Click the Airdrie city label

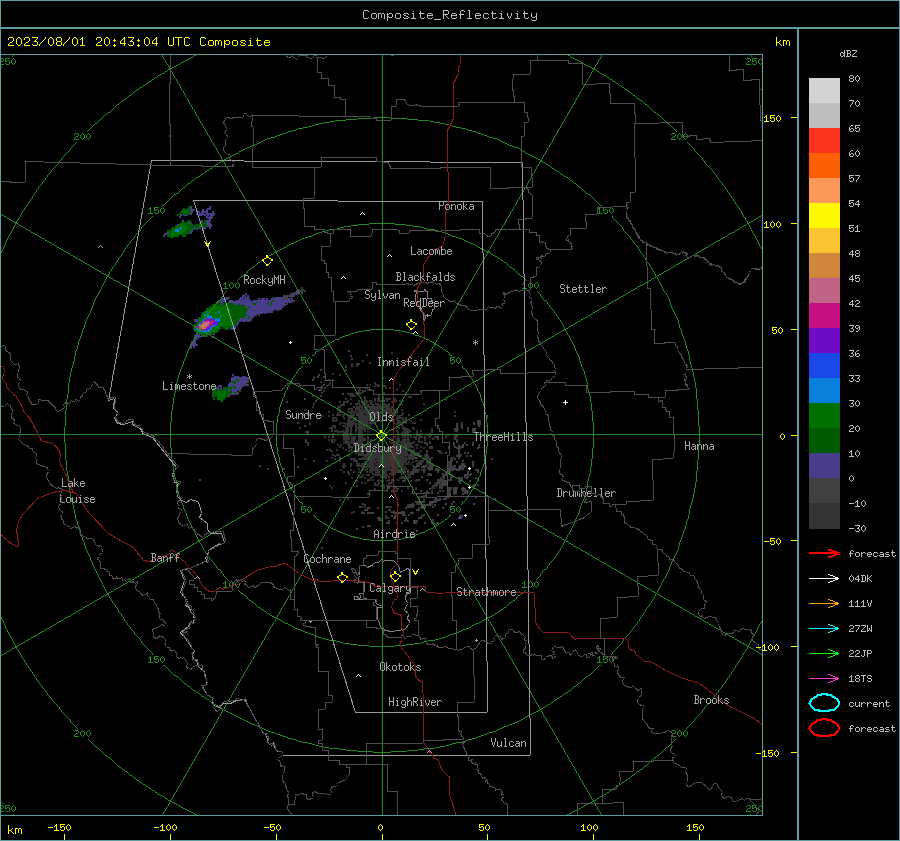(394, 534)
